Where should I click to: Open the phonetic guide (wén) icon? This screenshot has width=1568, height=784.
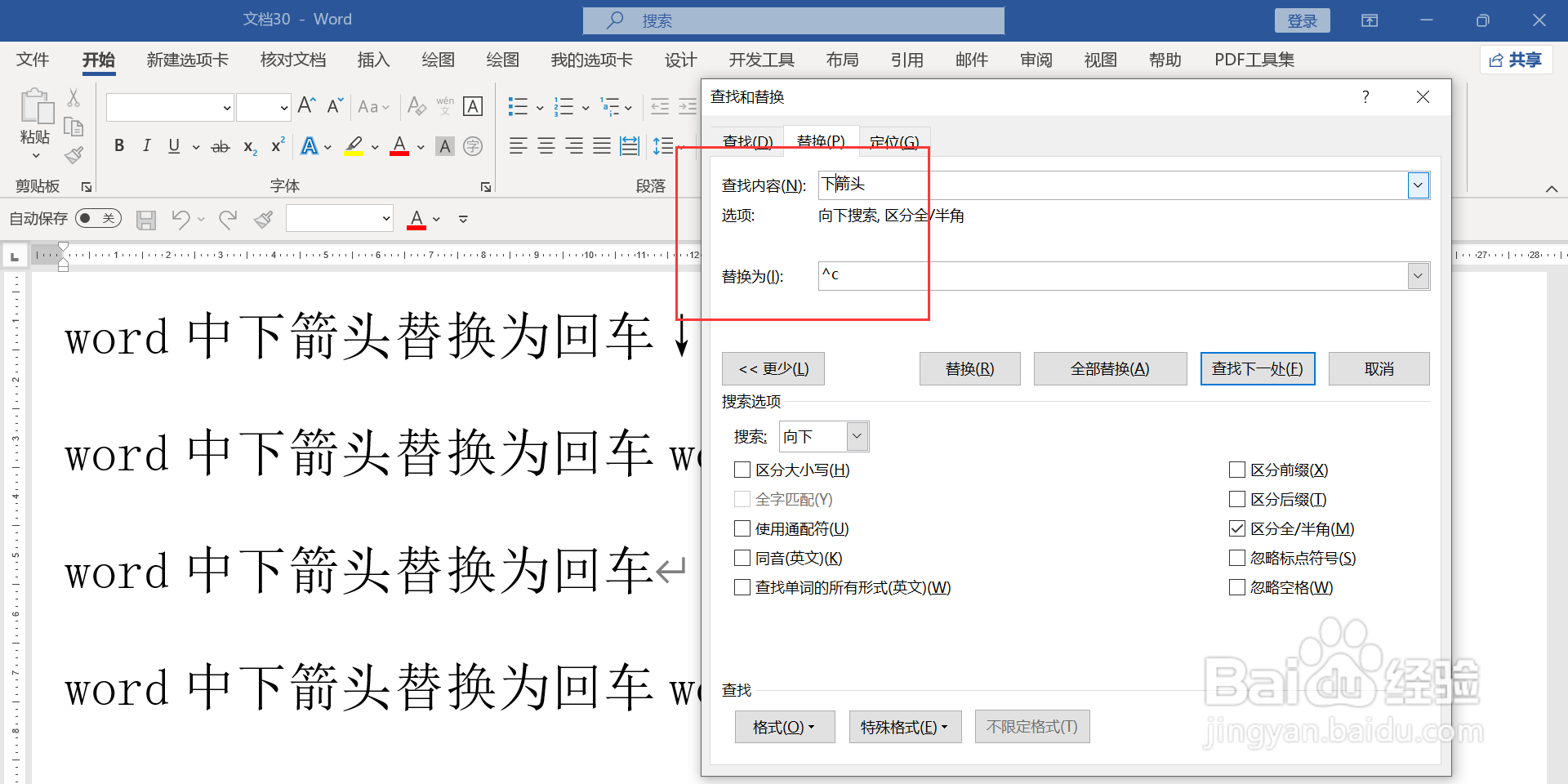445,106
